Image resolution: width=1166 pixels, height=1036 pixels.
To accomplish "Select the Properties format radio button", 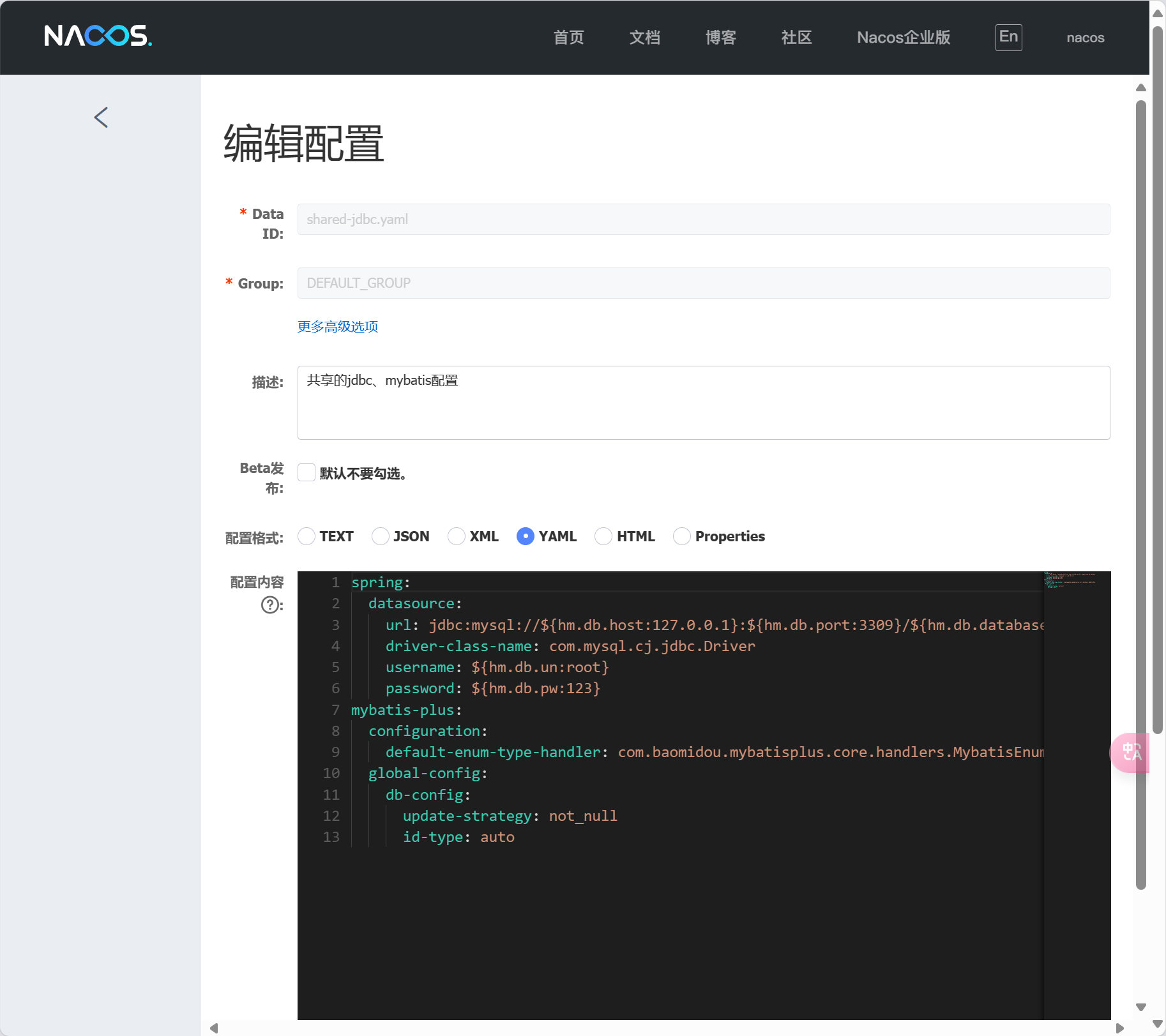I will click(682, 536).
